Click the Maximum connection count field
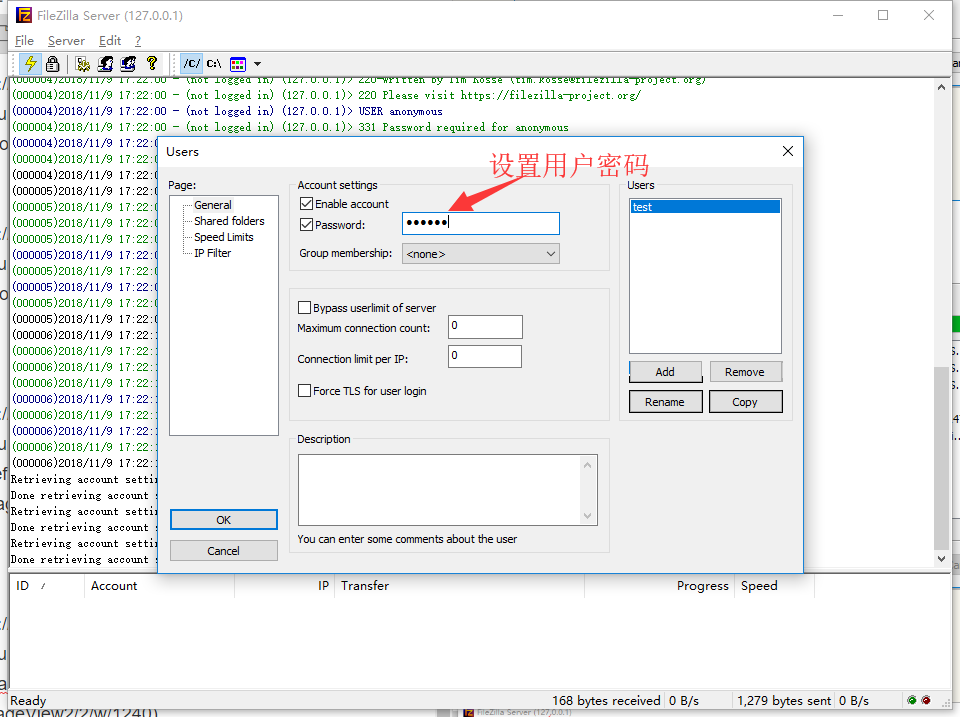Screen dimensions: 960x717 485,326
